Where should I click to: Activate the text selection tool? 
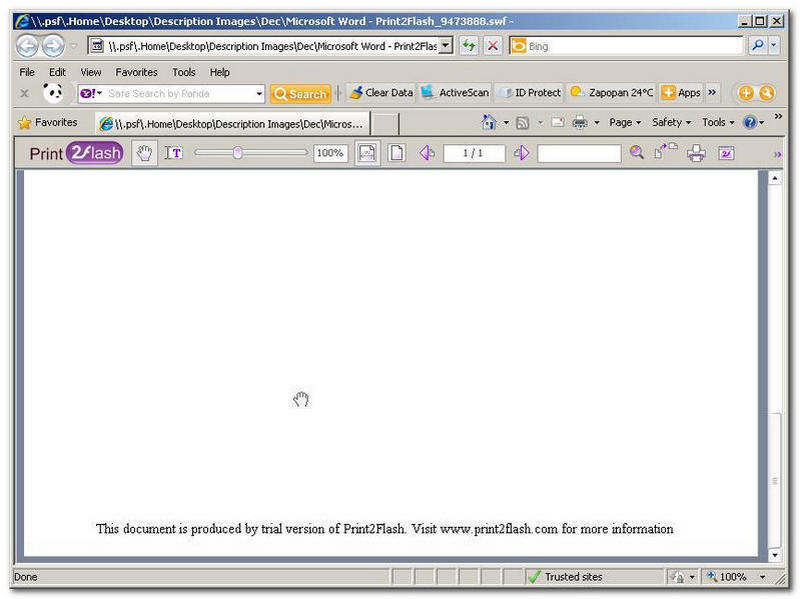[x=174, y=153]
